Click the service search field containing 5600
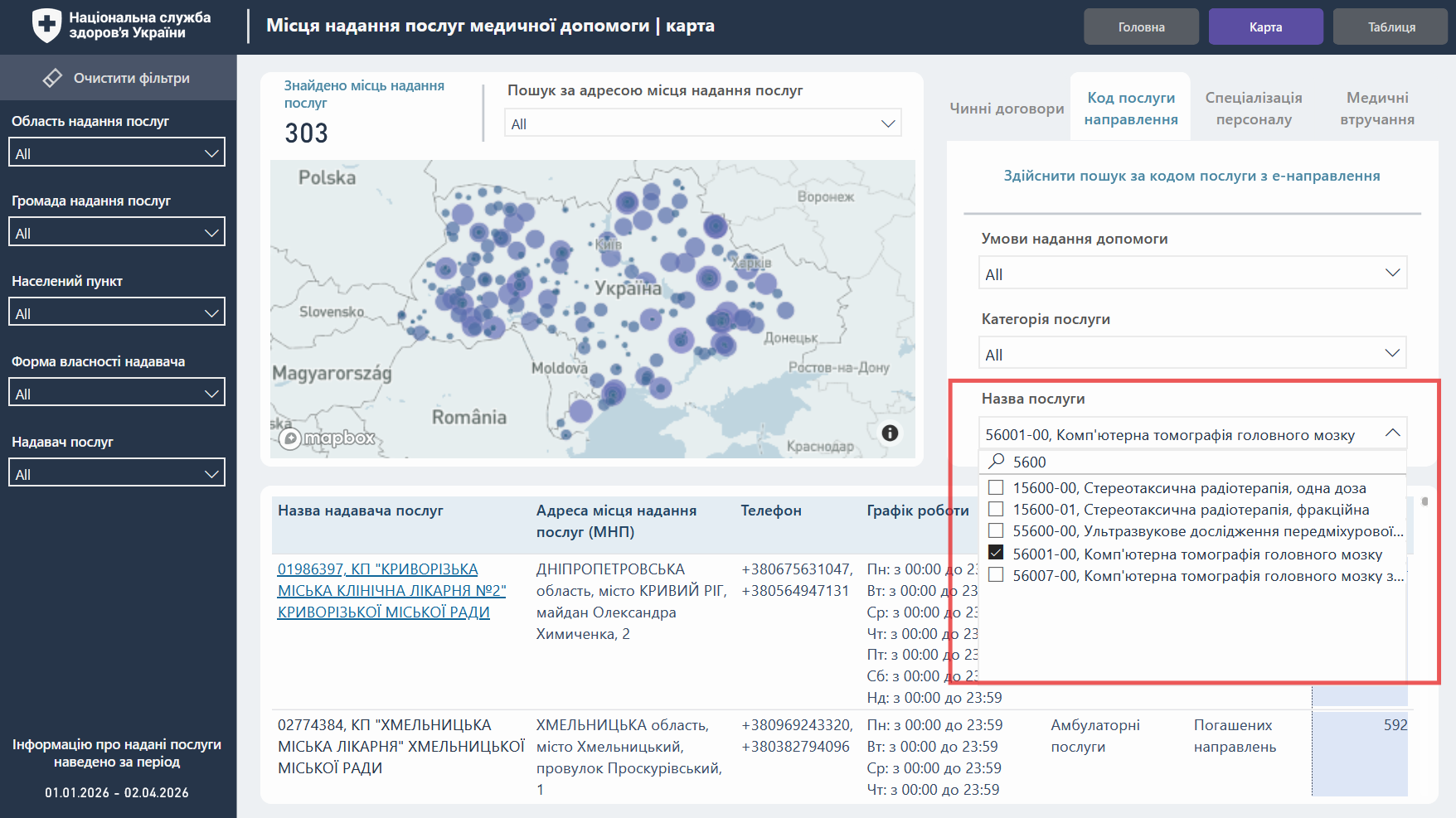The image size is (1456, 818). 1192,462
